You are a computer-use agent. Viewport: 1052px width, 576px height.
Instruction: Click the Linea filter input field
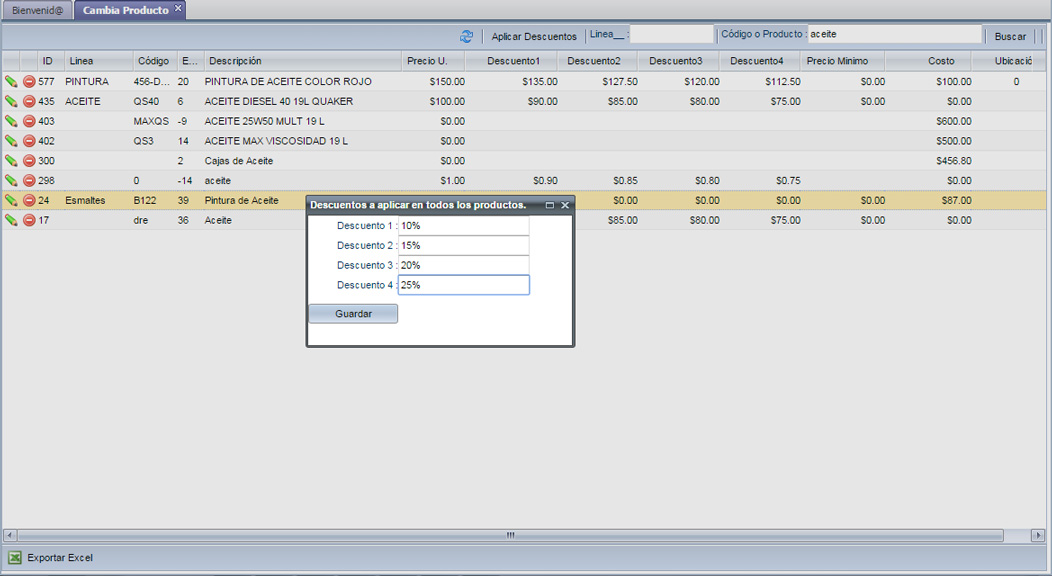672,35
